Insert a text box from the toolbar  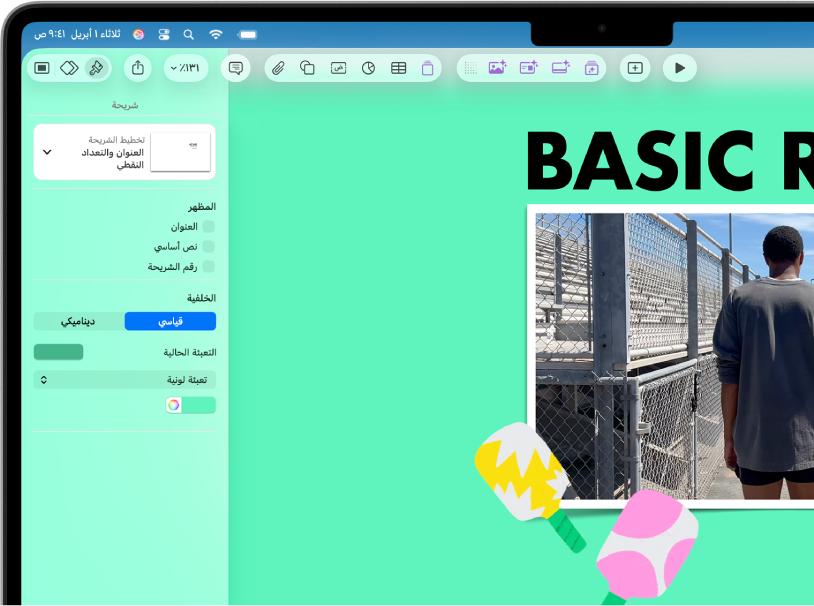[338, 68]
